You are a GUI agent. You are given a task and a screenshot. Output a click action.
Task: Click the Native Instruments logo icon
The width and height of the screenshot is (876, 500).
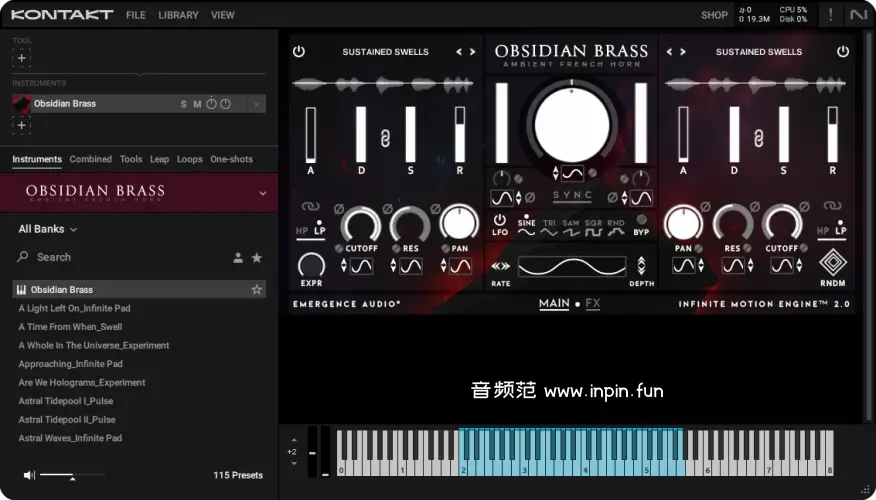click(x=858, y=15)
